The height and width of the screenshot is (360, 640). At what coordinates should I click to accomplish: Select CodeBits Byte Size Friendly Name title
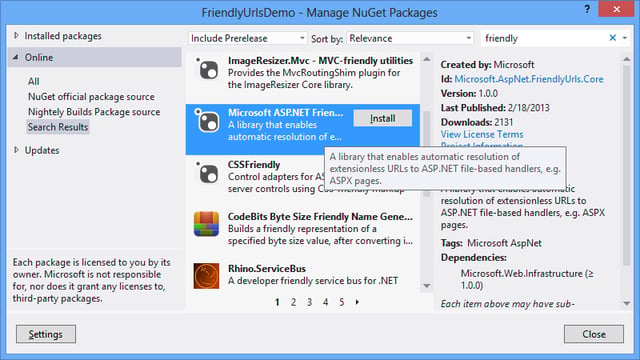320,217
